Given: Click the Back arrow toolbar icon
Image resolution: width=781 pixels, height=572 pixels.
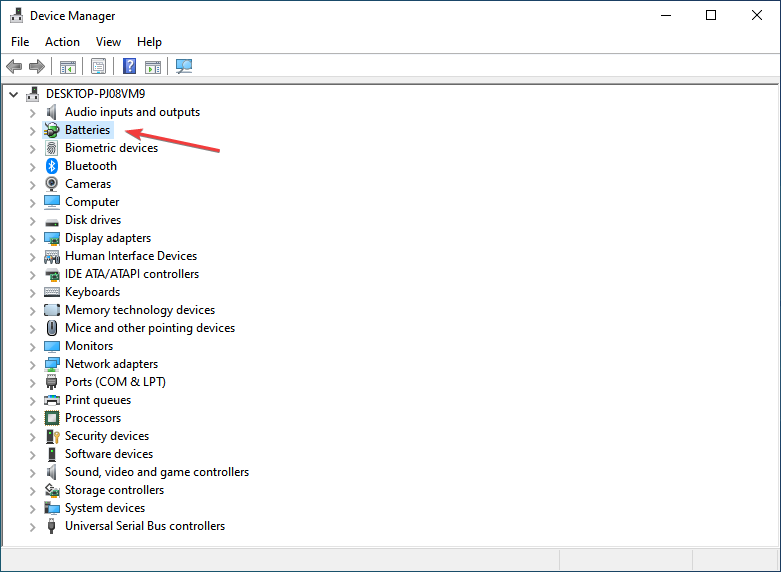Looking at the screenshot, I should tap(14, 66).
